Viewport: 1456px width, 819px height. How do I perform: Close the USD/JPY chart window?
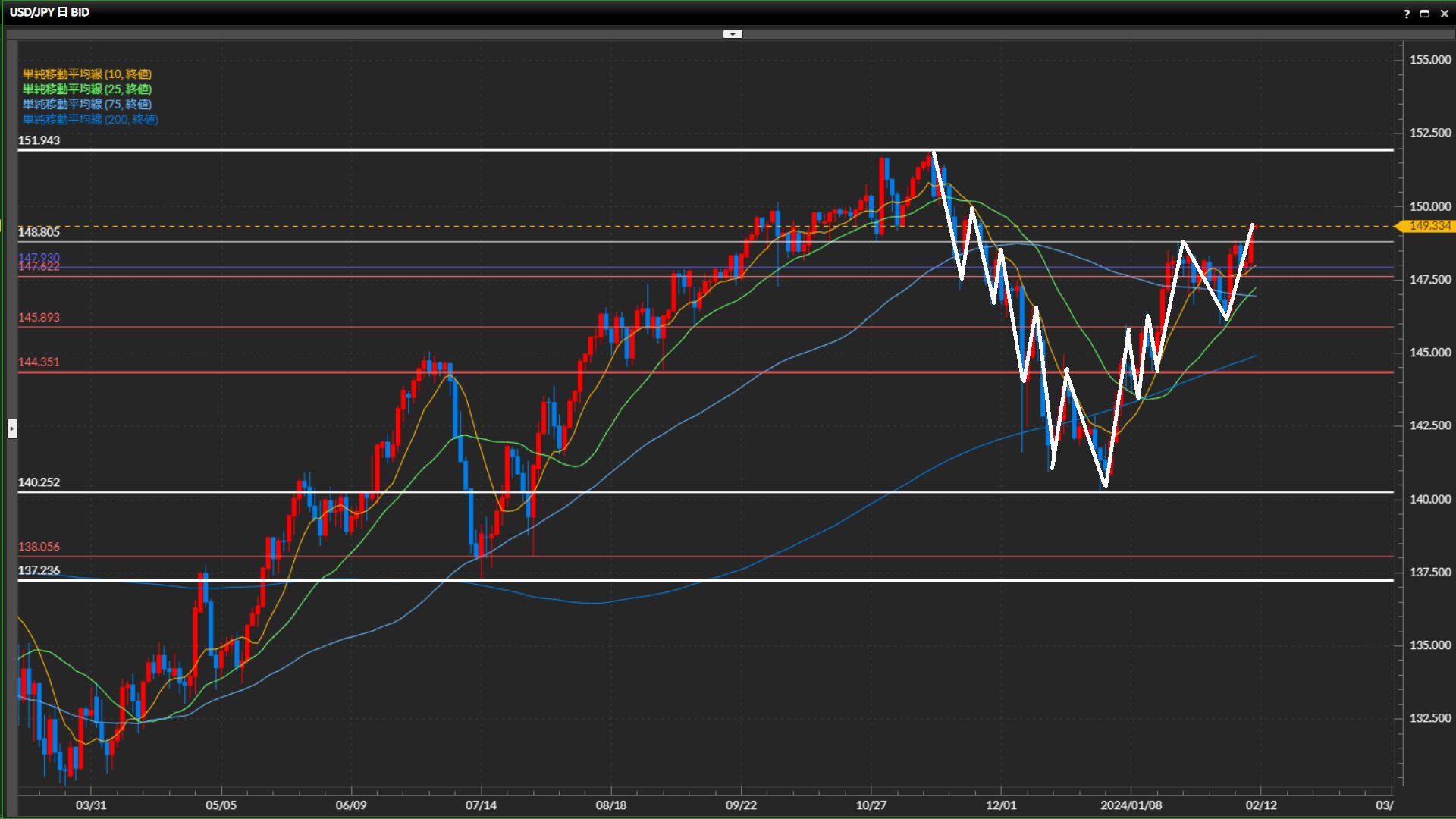1443,14
